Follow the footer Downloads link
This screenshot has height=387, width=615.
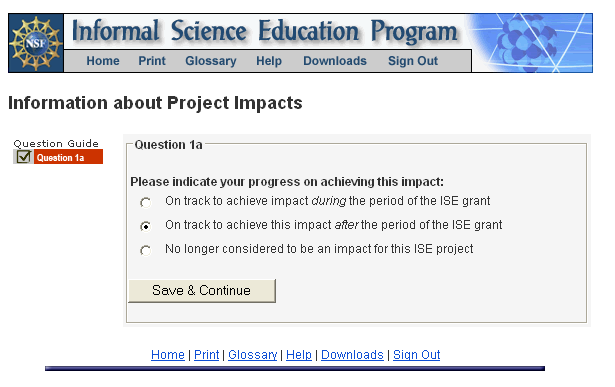point(352,354)
